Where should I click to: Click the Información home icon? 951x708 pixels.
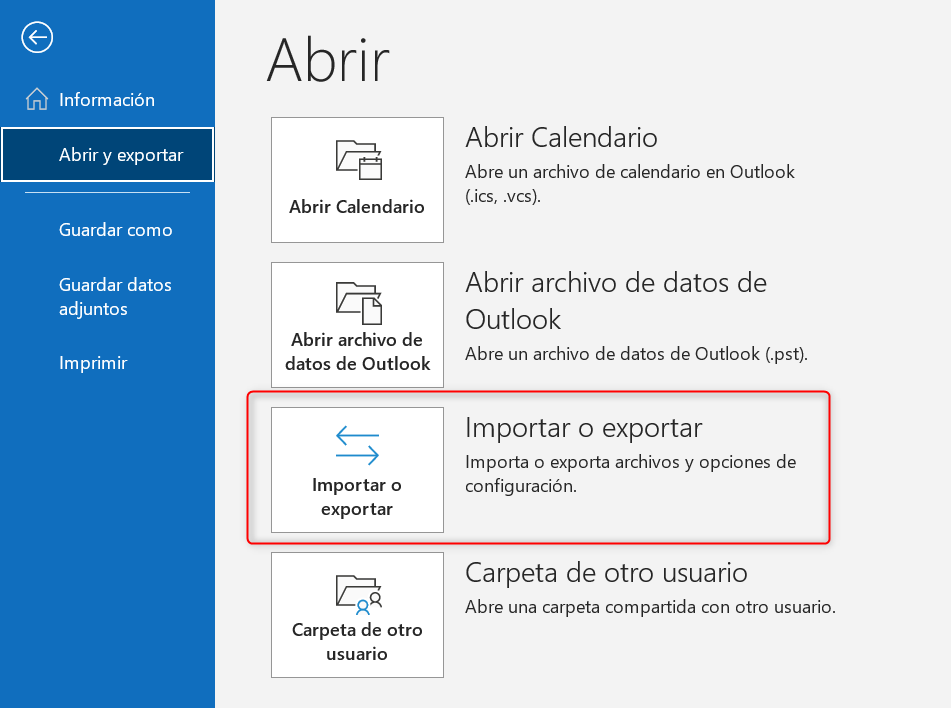[x=37, y=99]
